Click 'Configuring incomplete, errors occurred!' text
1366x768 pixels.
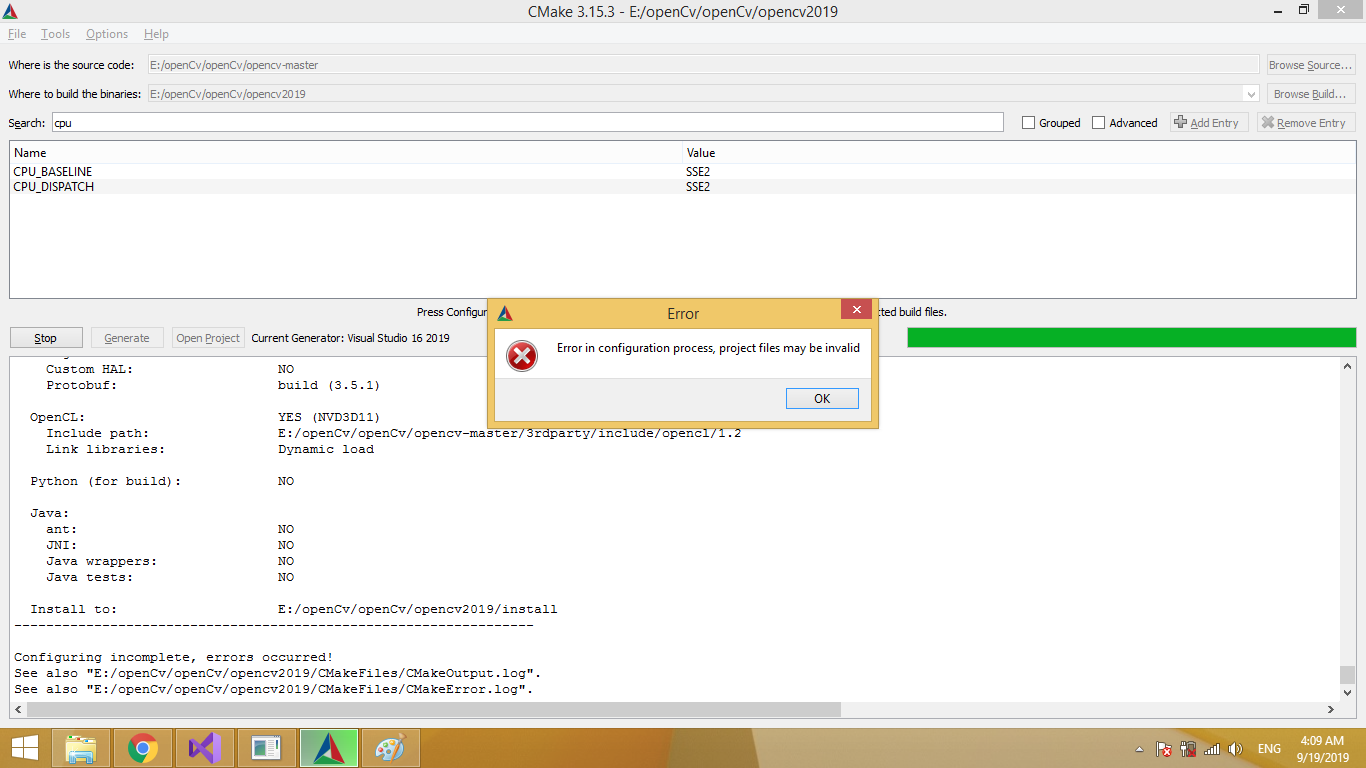174,657
